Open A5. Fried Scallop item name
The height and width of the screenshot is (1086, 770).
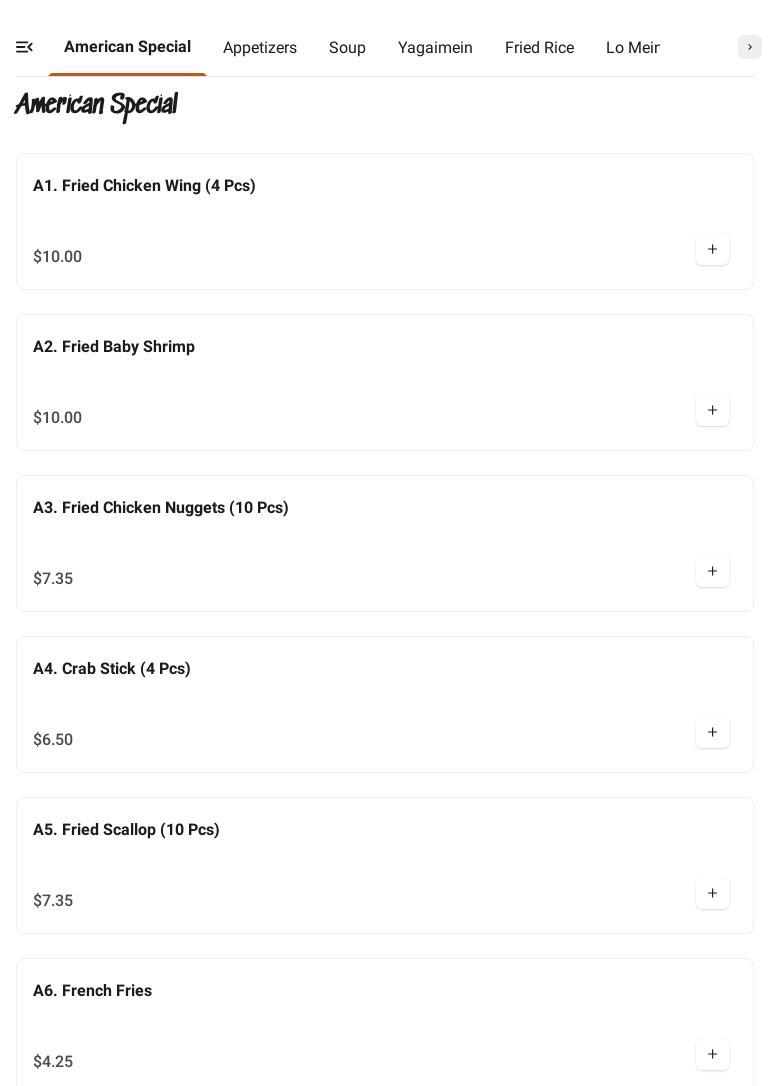126,830
